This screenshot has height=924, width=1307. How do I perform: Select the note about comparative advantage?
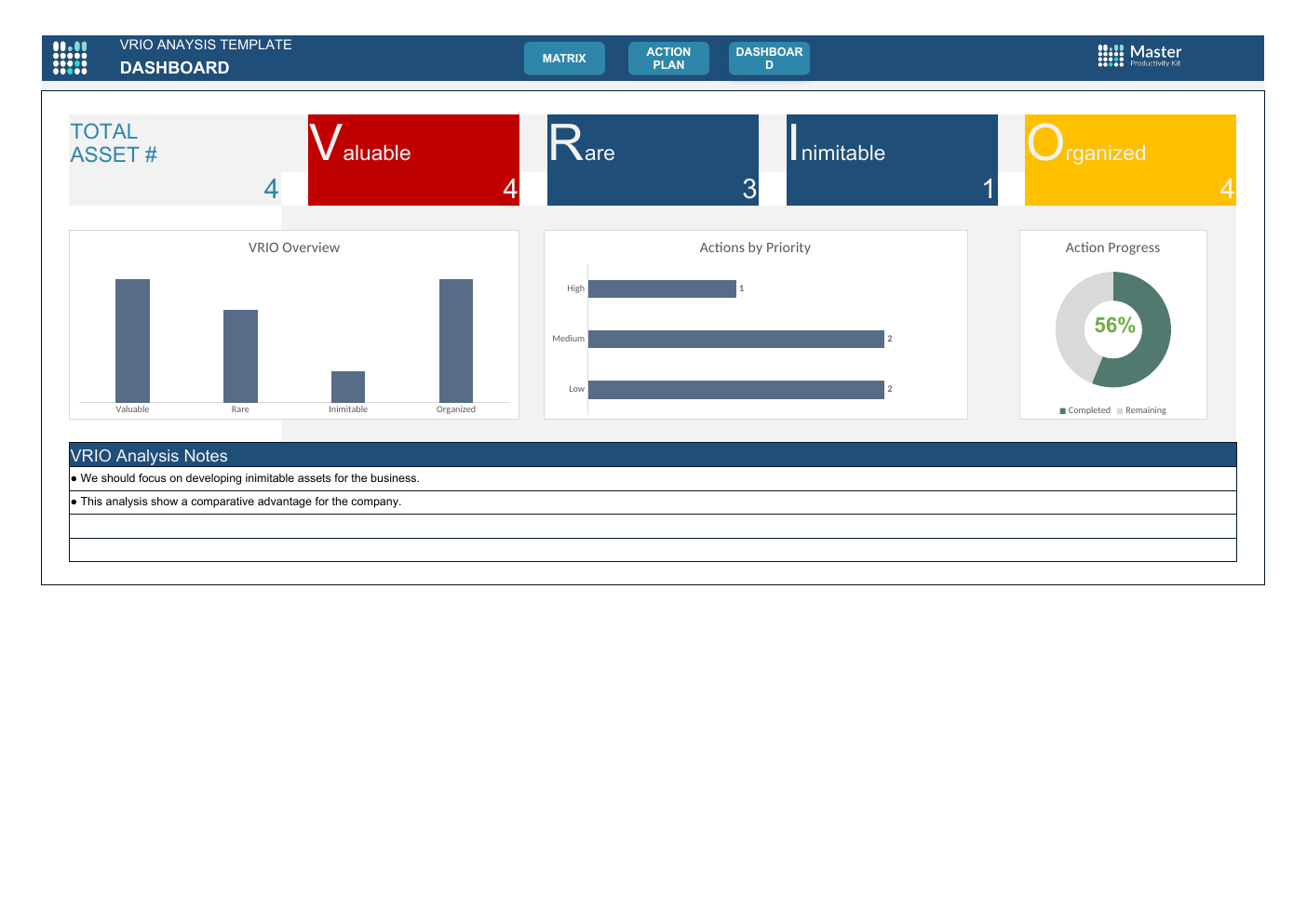tap(653, 502)
